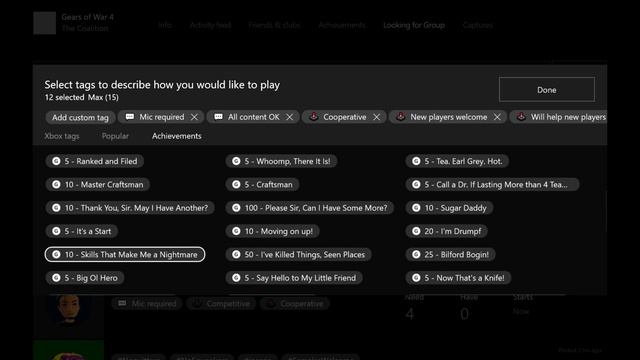
Task: Remove the All content OK tag
Action: click(289, 117)
